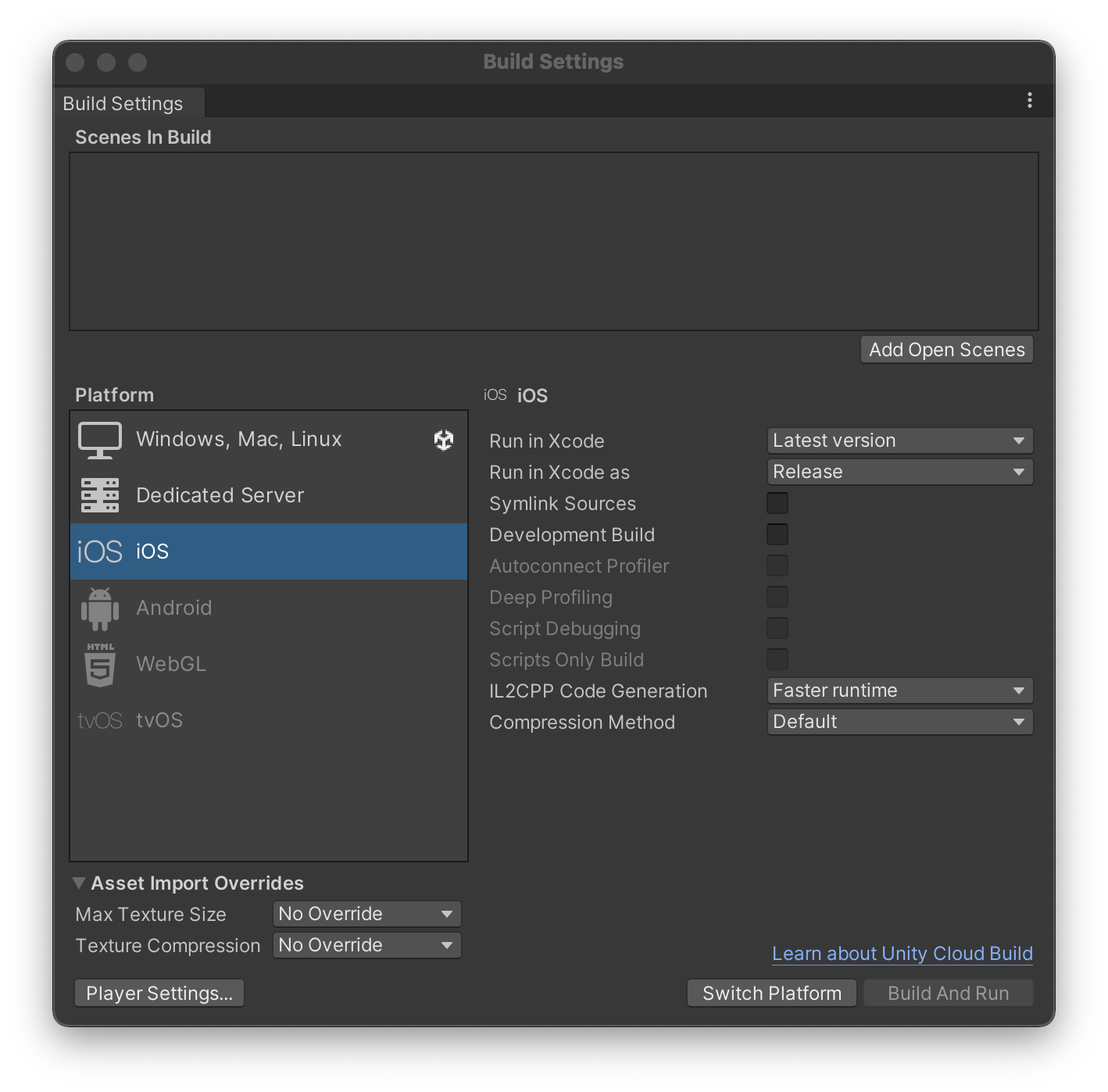Click the window zoom button
Image resolution: width=1108 pixels, height=1092 pixels.
click(x=138, y=62)
